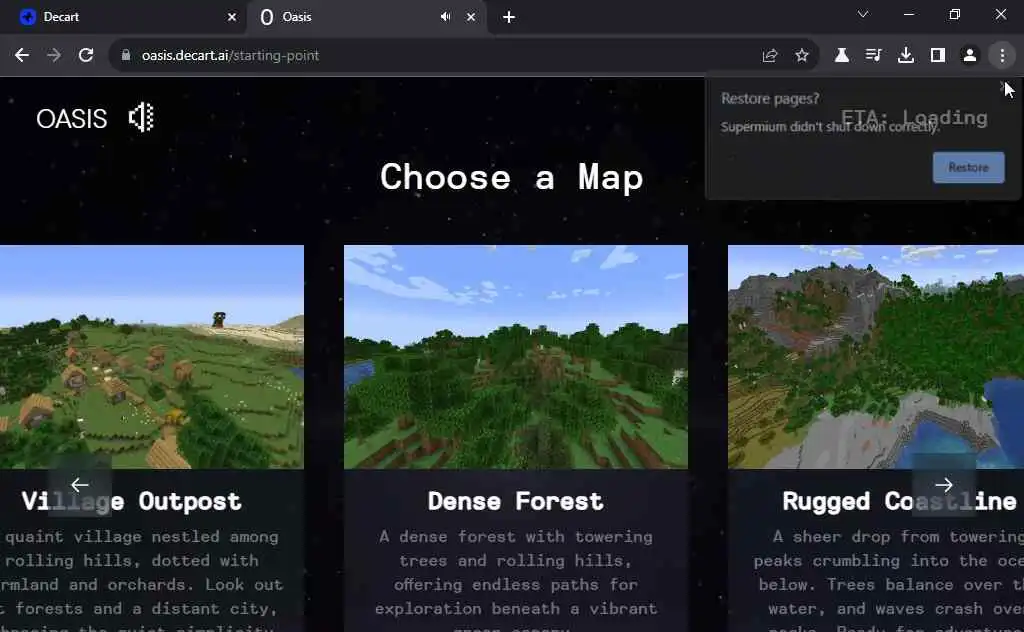Image resolution: width=1024 pixels, height=632 pixels.
Task: Open the flask experiments icon
Action: 842,55
